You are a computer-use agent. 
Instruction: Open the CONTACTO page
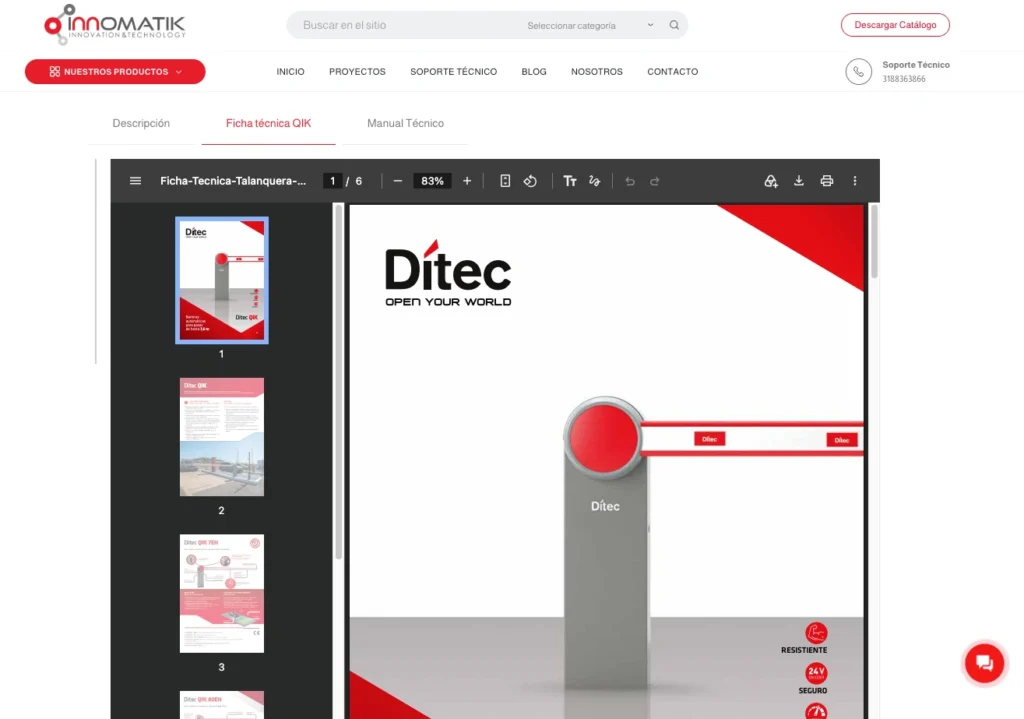point(673,72)
